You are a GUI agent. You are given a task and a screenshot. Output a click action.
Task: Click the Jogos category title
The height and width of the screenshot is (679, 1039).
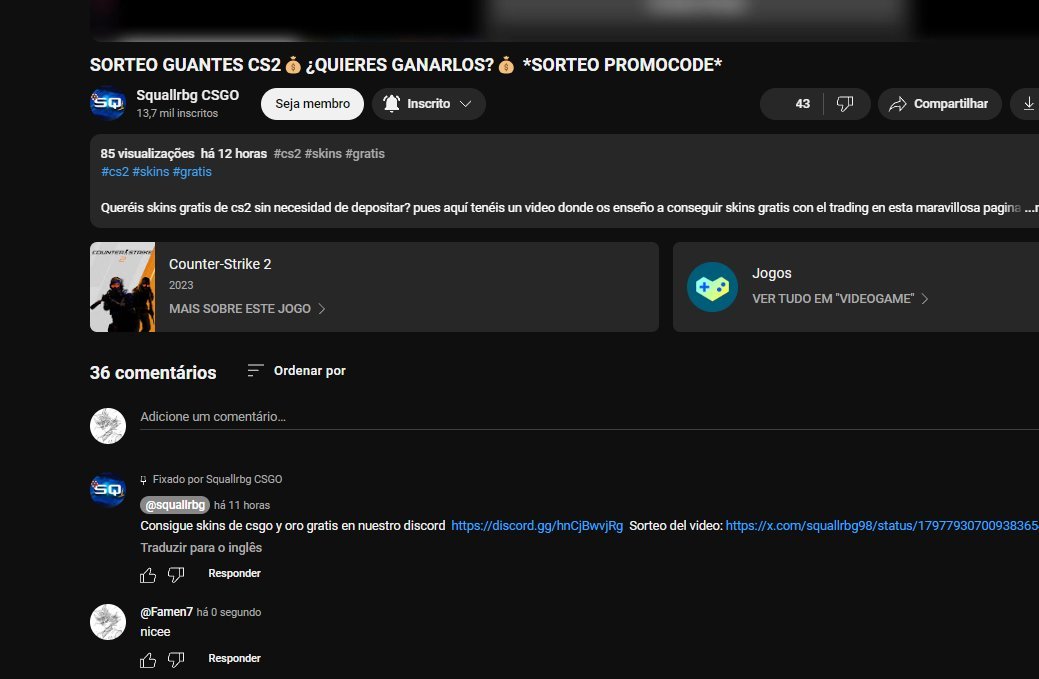click(x=772, y=273)
